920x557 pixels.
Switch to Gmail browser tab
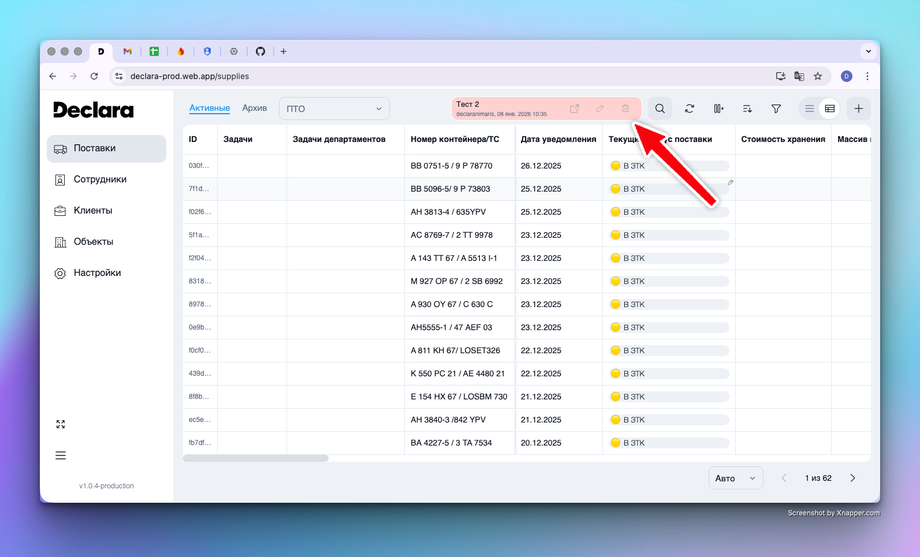(x=127, y=52)
